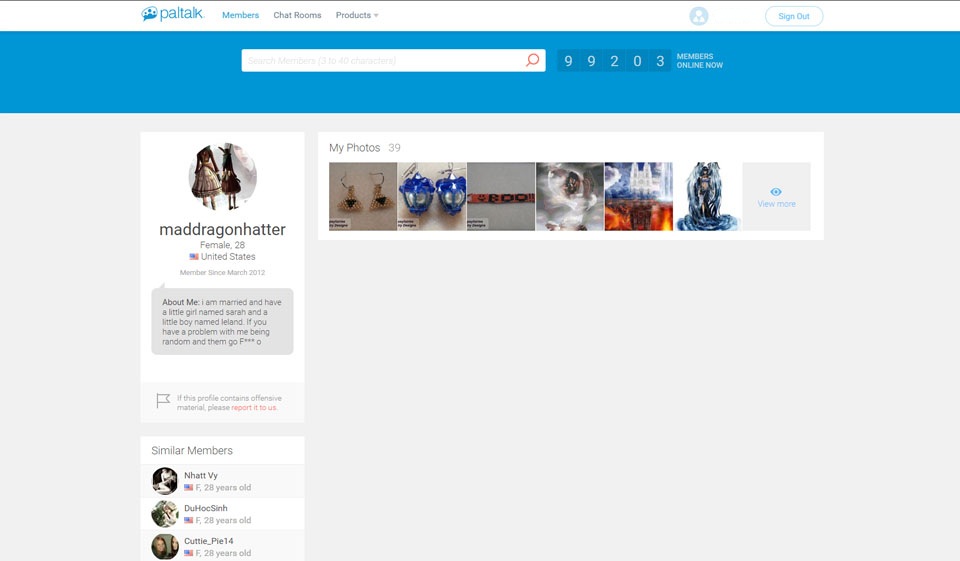
Task: Click the Paltalk logo icon
Action: click(150, 15)
